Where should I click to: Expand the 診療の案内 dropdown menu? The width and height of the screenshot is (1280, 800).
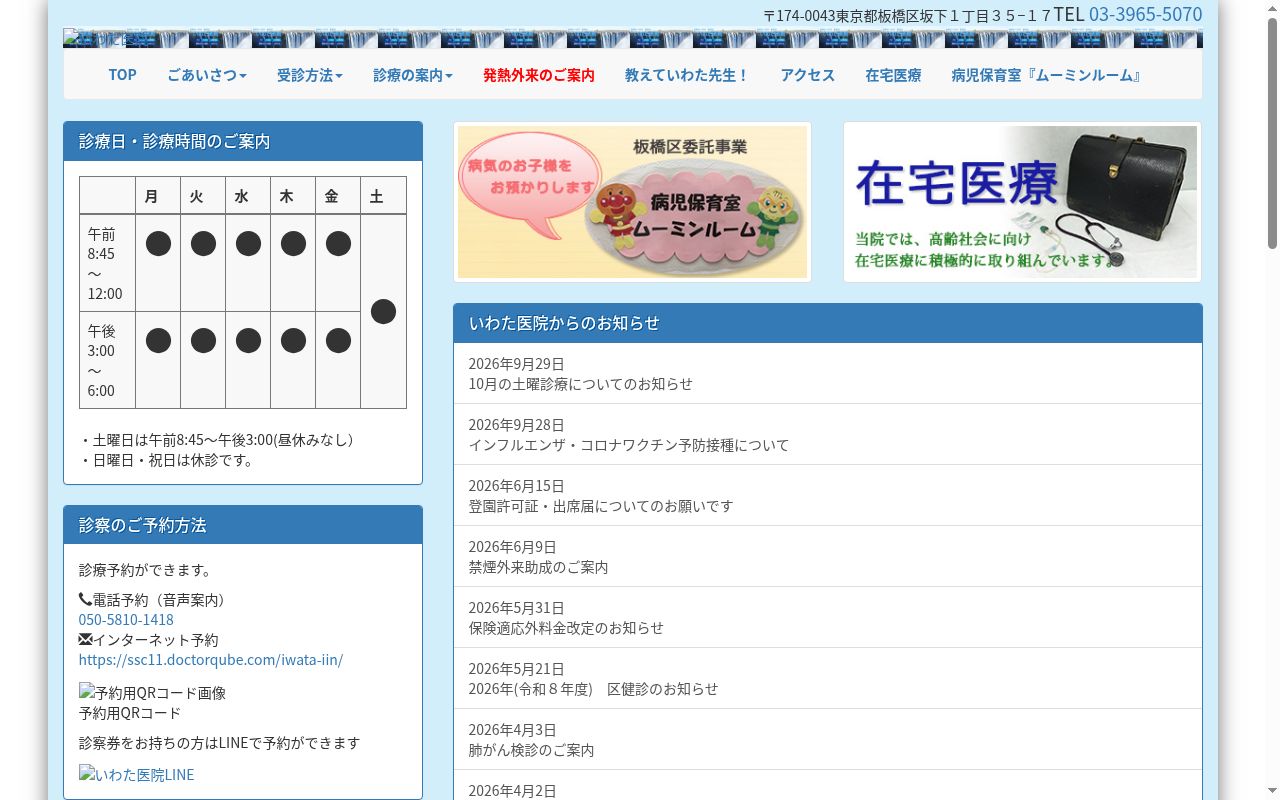(x=413, y=75)
